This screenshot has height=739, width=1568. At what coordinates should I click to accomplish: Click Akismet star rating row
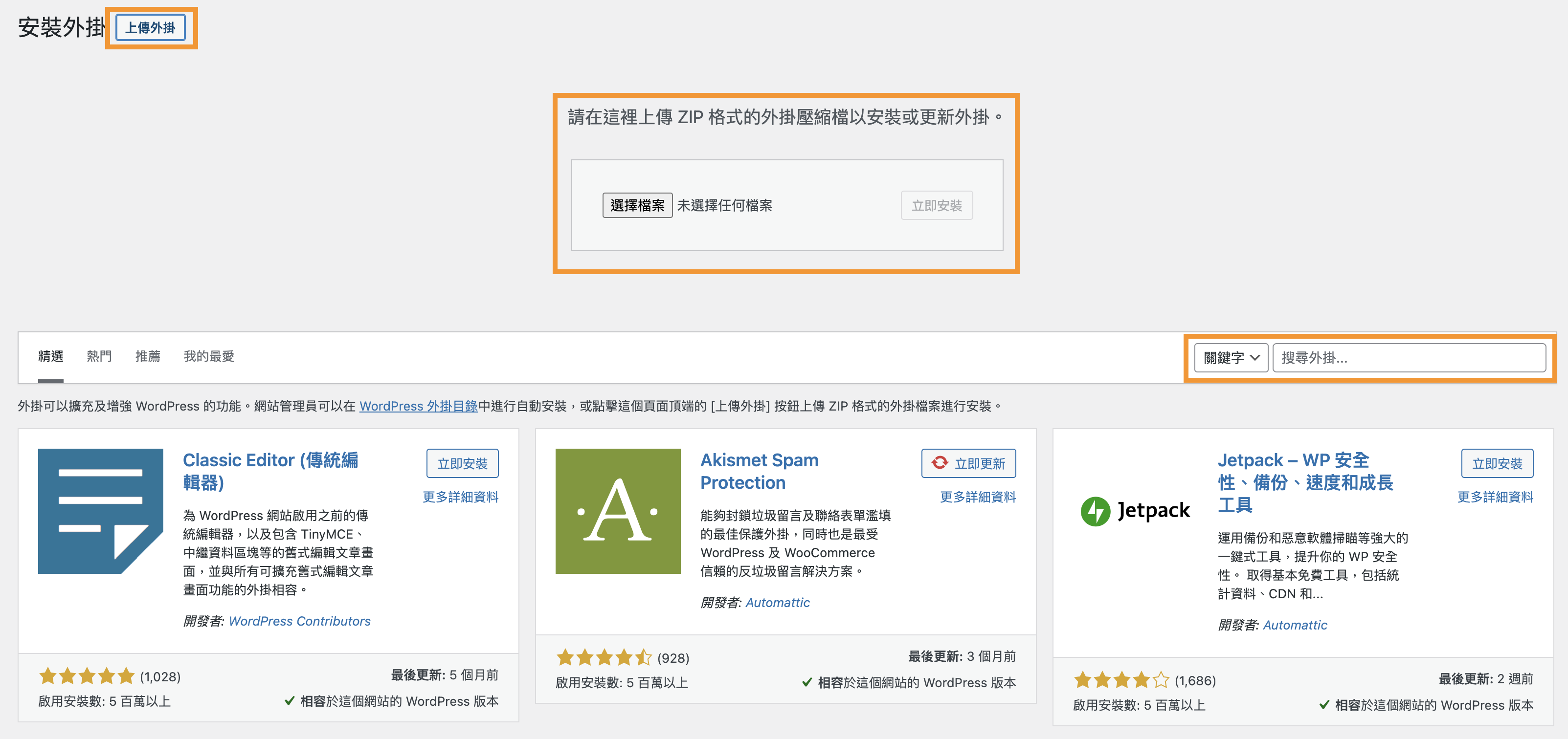click(604, 657)
